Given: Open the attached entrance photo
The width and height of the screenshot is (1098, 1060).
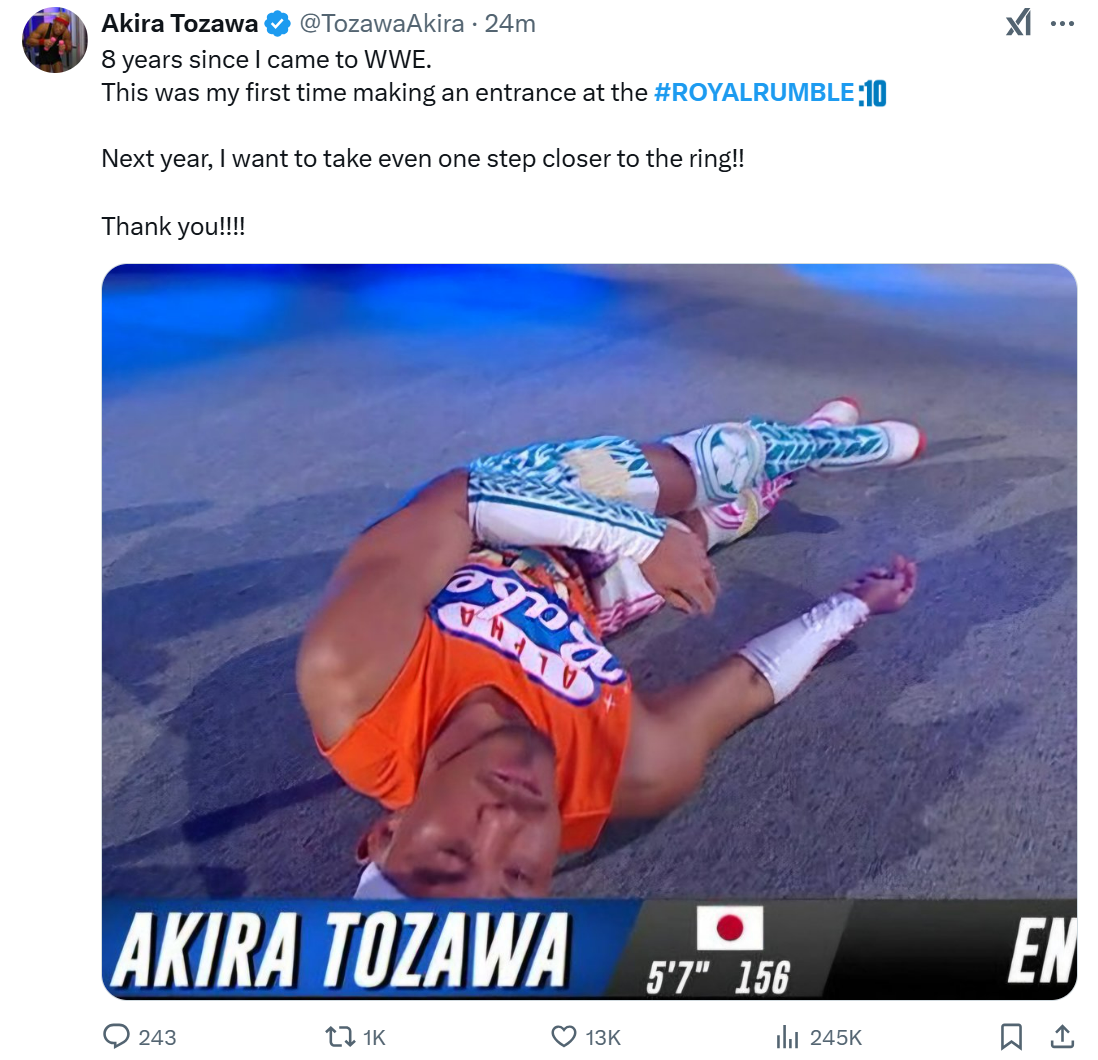Looking at the screenshot, I should [x=589, y=631].
